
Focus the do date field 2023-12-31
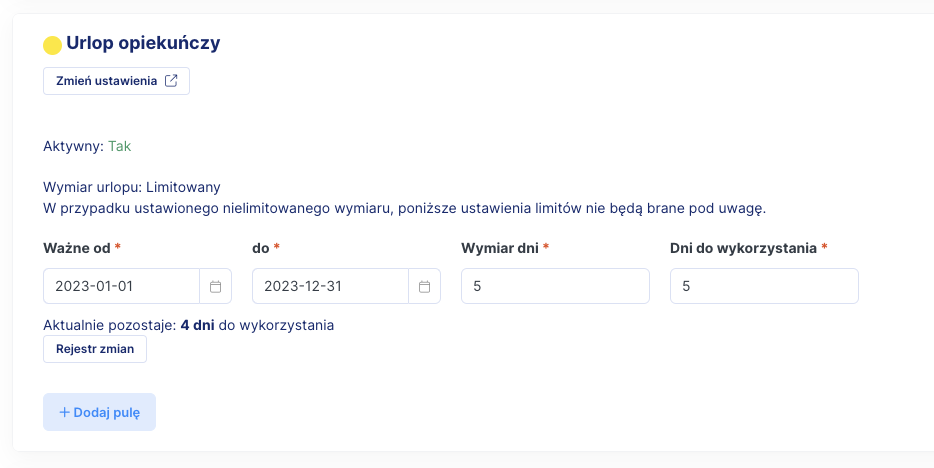330,286
